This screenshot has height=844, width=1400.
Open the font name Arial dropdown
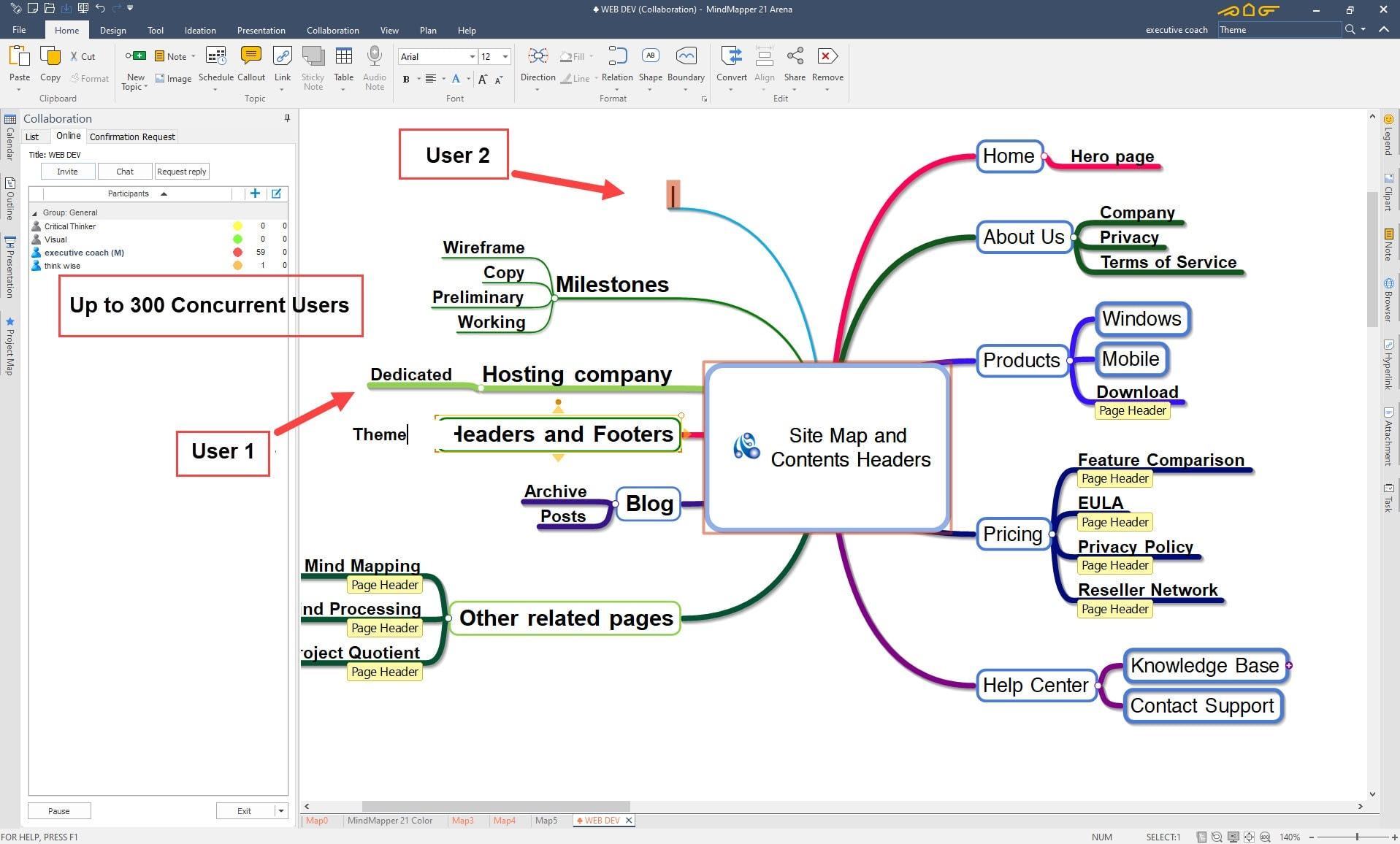472,57
